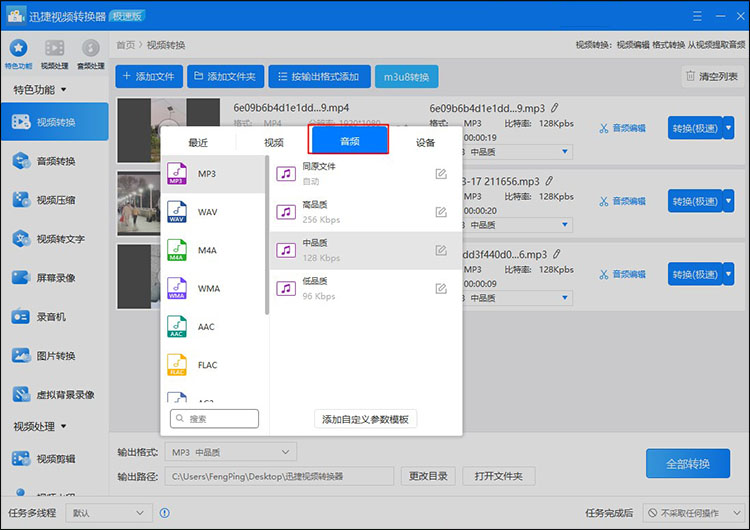Expand the 输出格式 MP3 中品质 dropdown
Screen dimensions: 750x530
pyautogui.click(x=231, y=452)
